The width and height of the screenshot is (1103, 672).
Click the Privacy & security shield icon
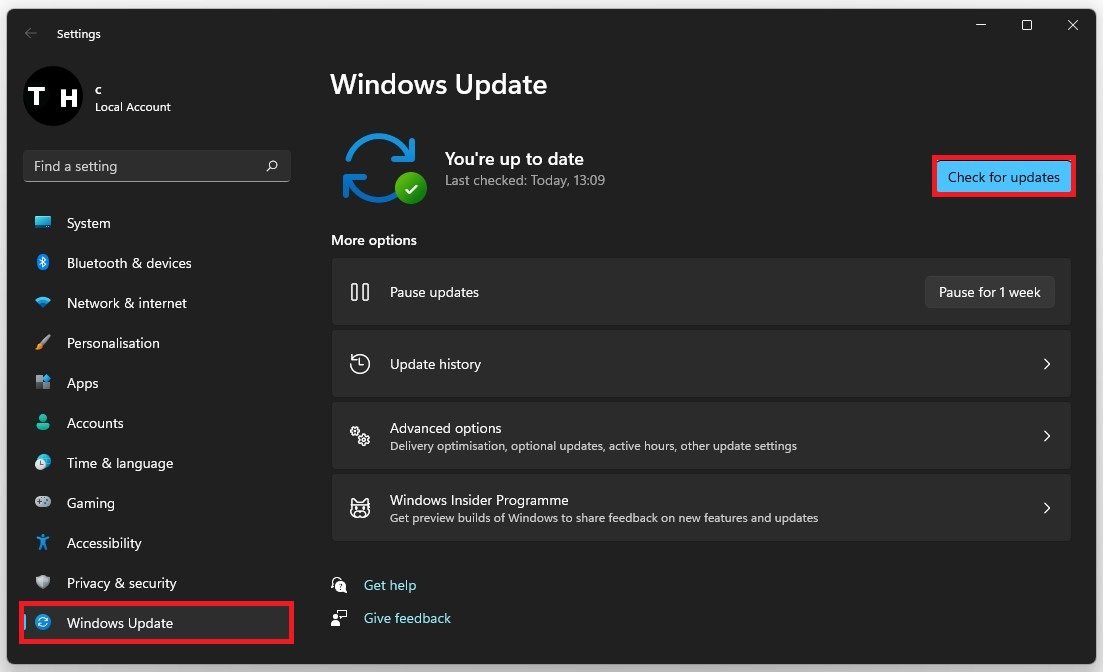point(43,582)
